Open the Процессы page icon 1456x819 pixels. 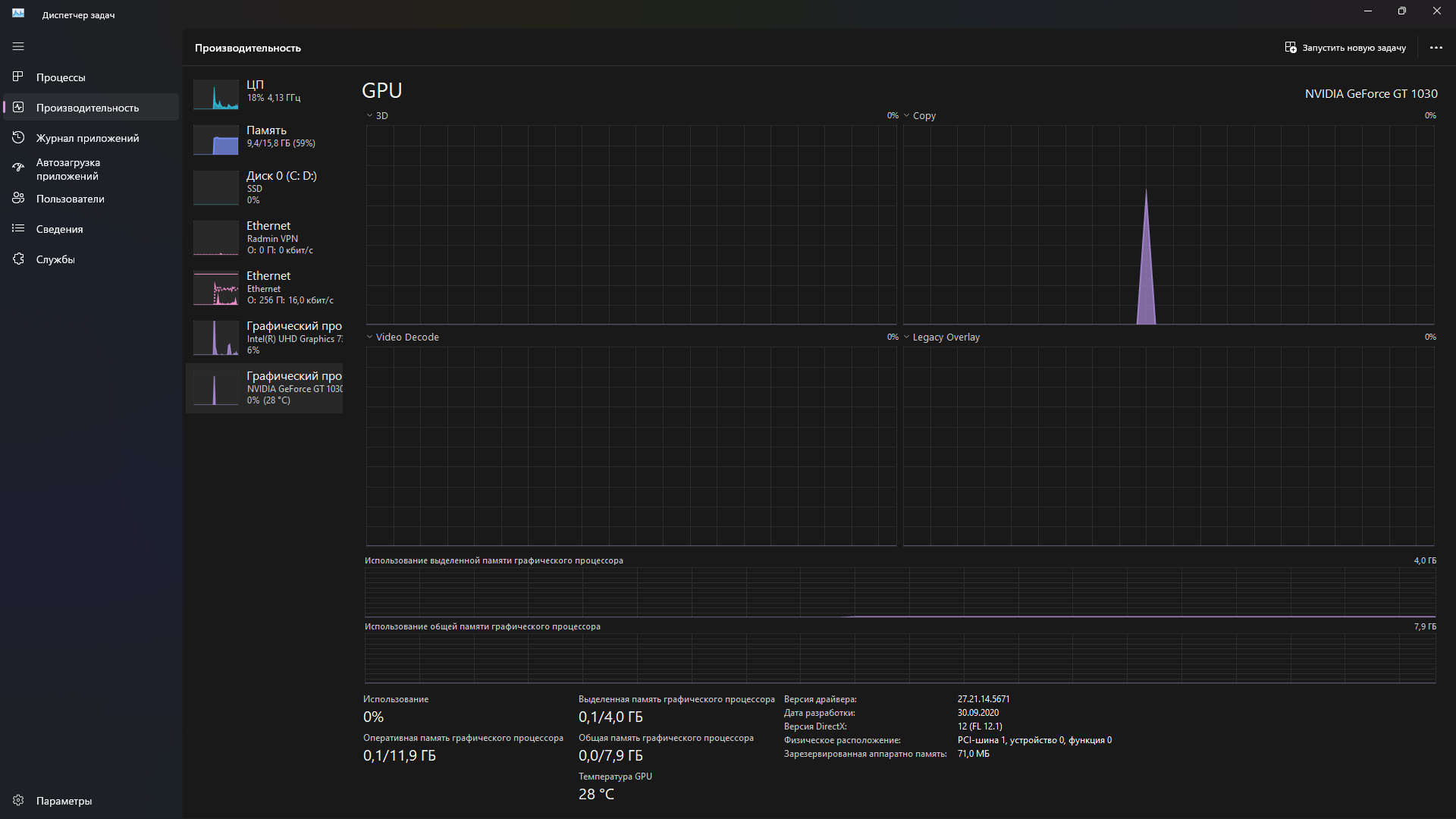click(x=18, y=77)
